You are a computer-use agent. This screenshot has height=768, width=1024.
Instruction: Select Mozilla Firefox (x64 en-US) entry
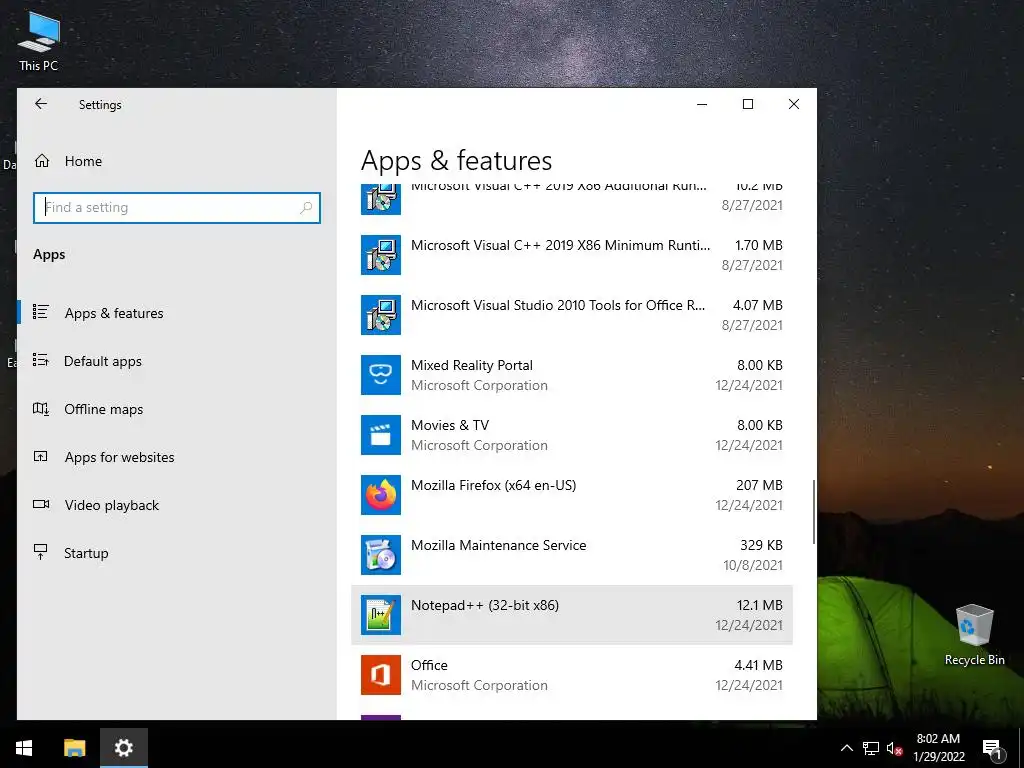[x=571, y=495]
